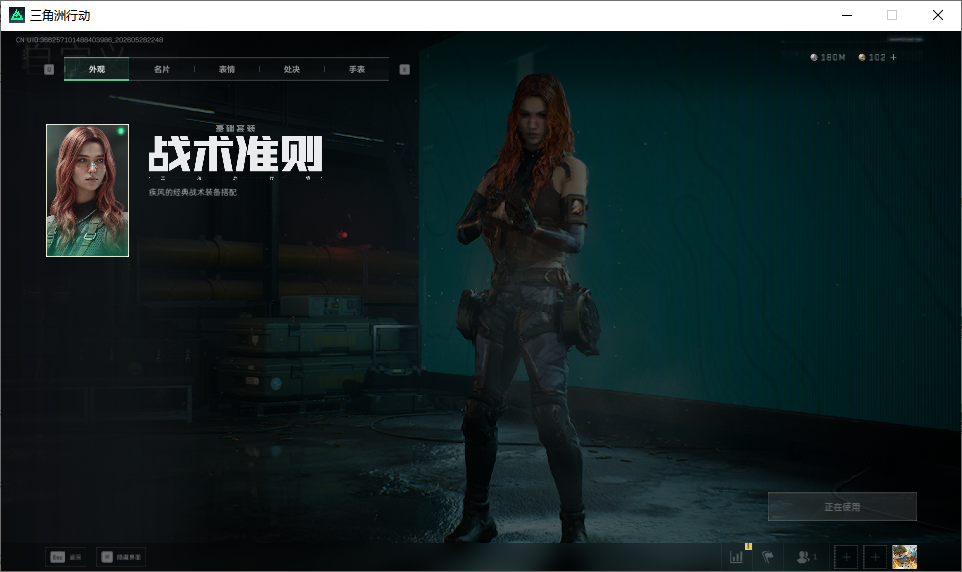
Task: Open the flag icon in bottom bar
Action: click(768, 557)
